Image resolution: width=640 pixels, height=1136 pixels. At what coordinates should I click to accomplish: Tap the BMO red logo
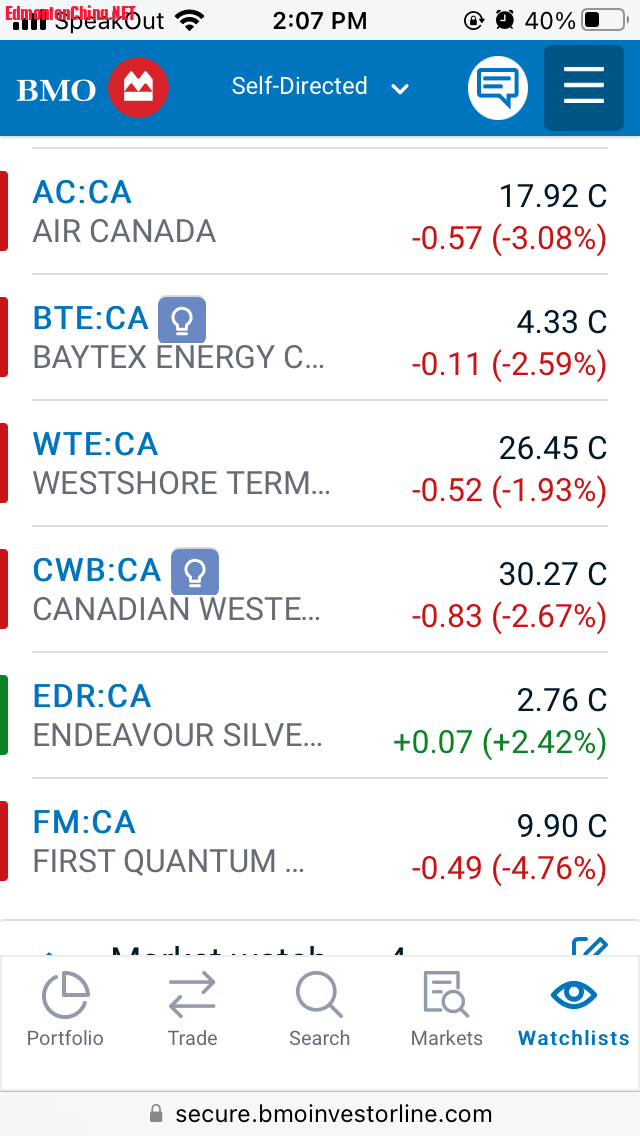tap(138, 88)
